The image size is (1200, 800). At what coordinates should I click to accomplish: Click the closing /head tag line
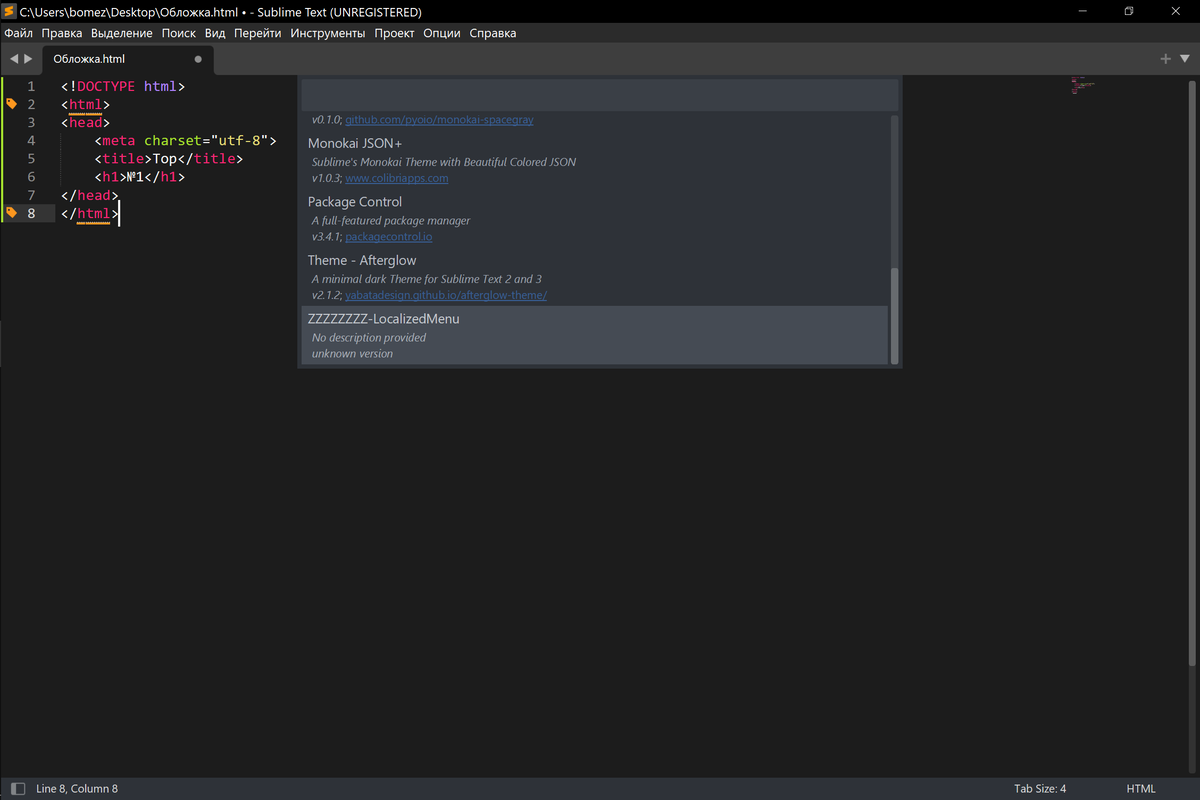pos(90,195)
